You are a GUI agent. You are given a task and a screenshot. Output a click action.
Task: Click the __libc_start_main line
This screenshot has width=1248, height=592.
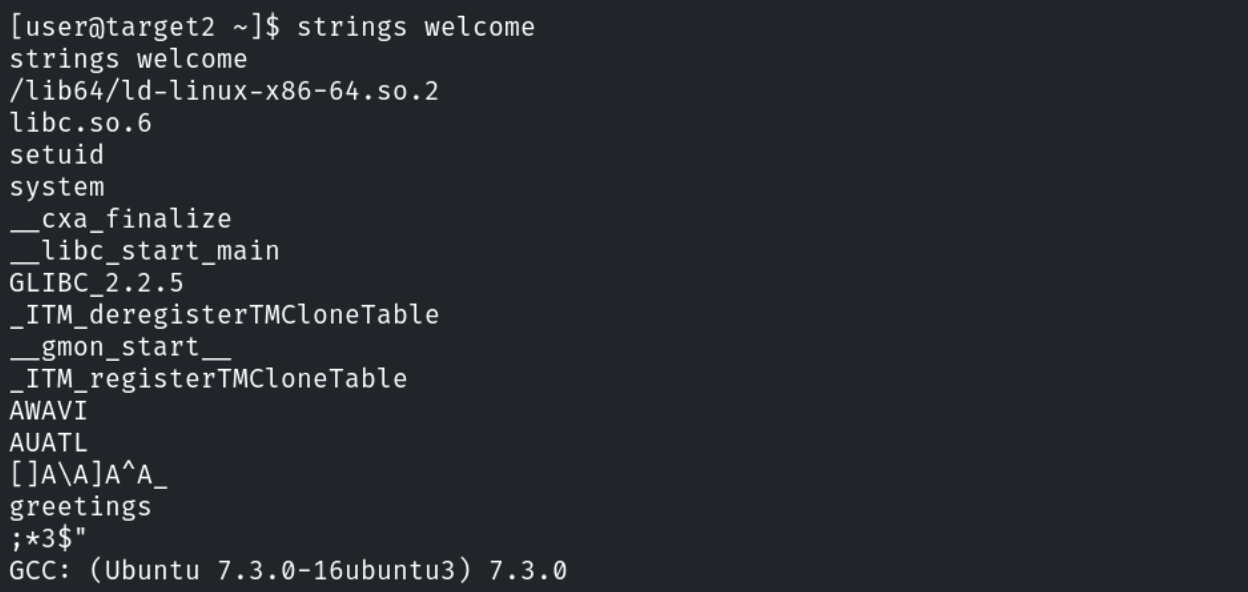tap(144, 251)
